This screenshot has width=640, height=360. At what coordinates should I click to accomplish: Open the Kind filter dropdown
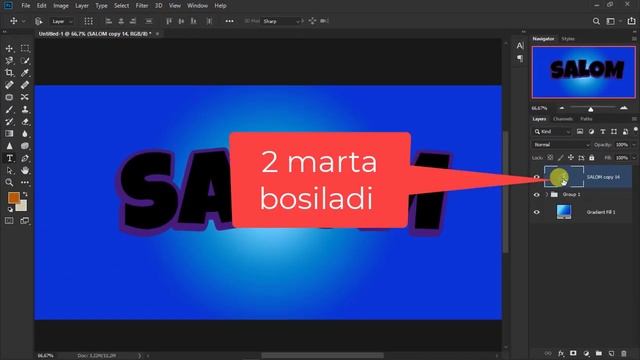[x=552, y=131]
